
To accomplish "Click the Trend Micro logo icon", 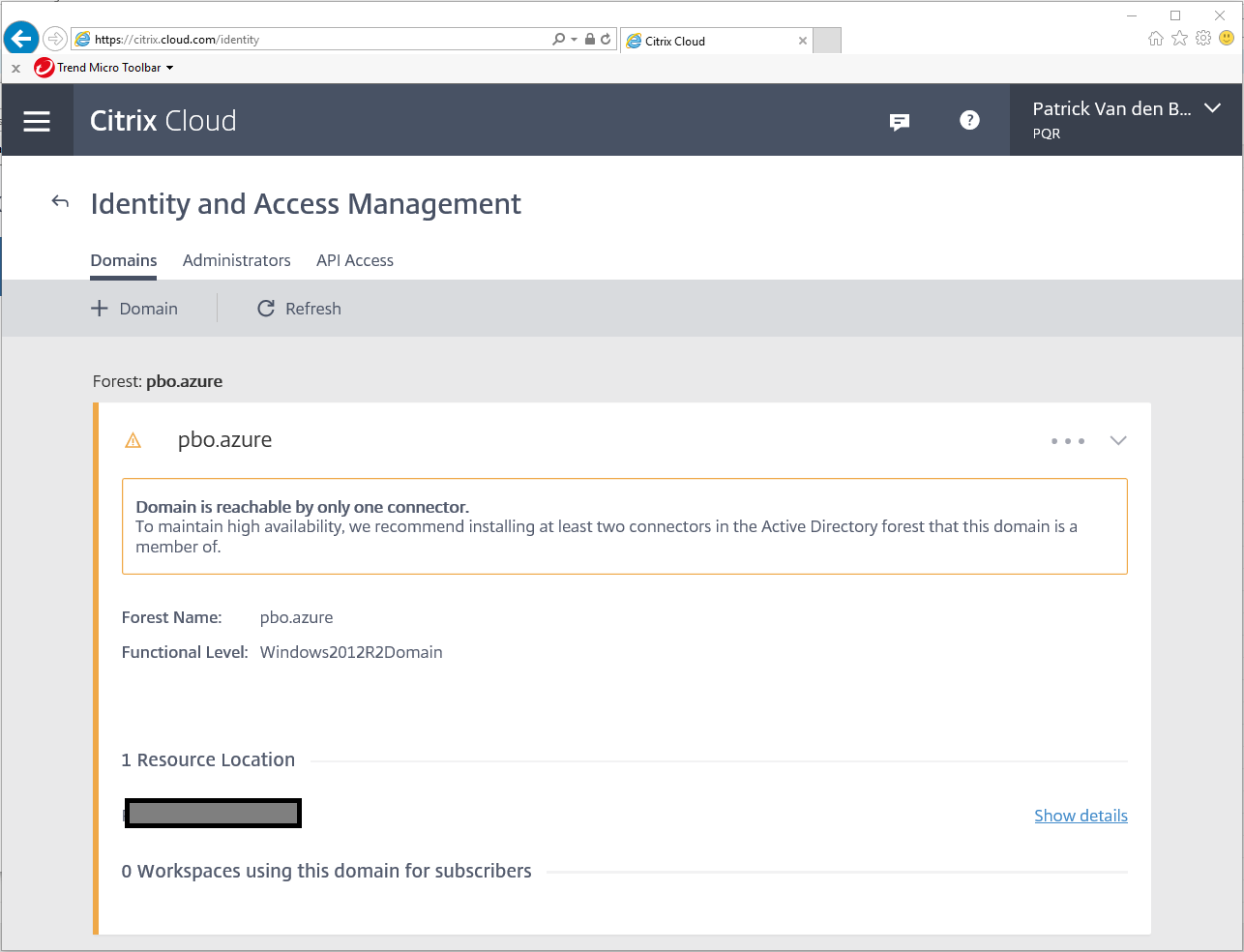I will coord(44,68).
